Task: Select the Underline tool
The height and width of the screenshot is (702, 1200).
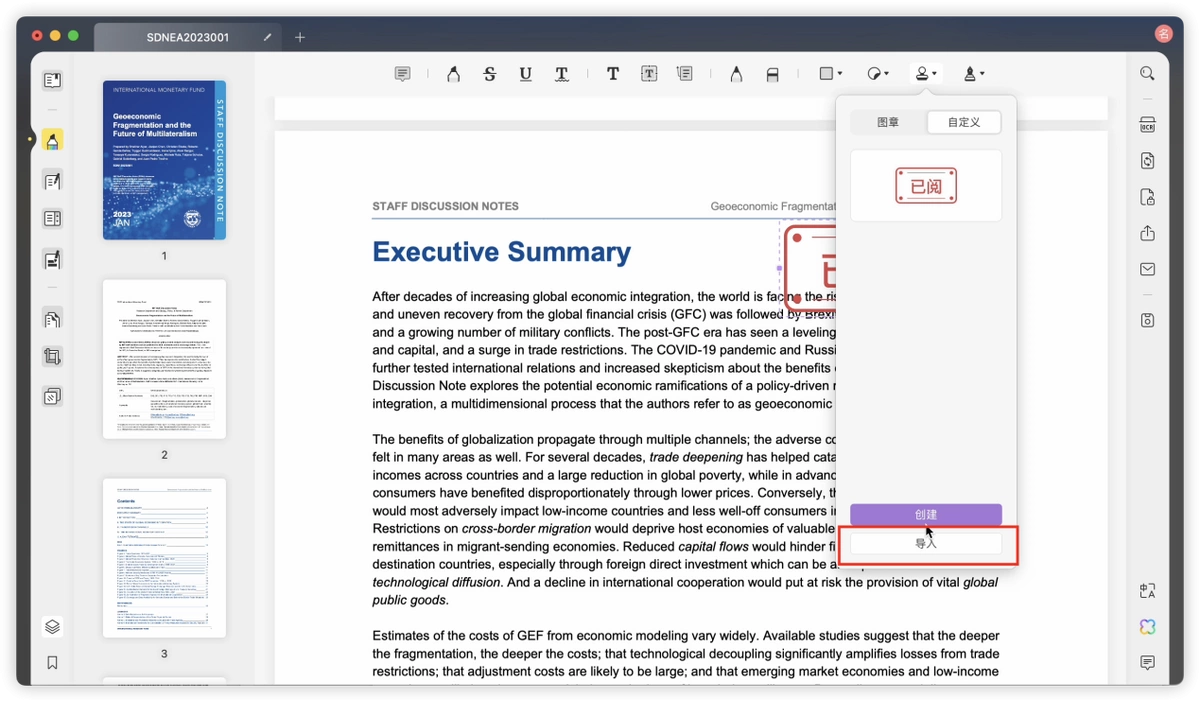Action: [525, 74]
